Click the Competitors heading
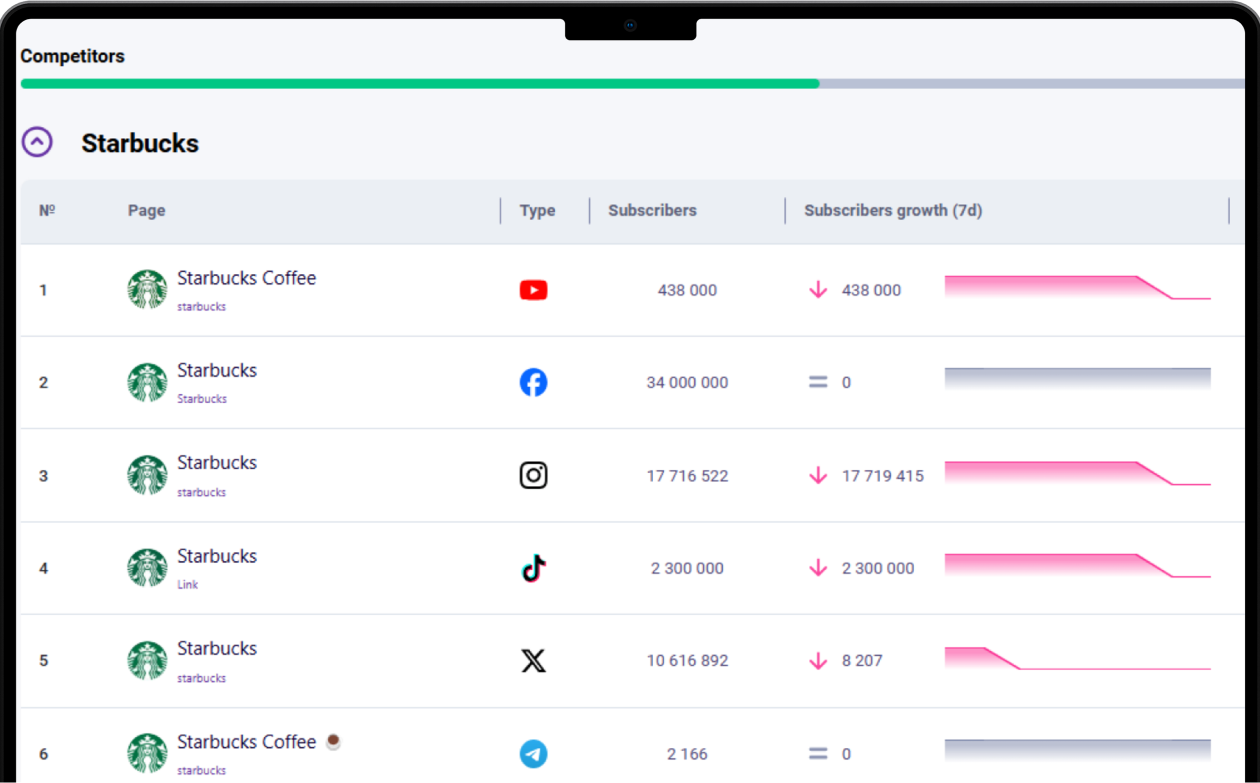The width and height of the screenshot is (1260, 783). pos(72,56)
